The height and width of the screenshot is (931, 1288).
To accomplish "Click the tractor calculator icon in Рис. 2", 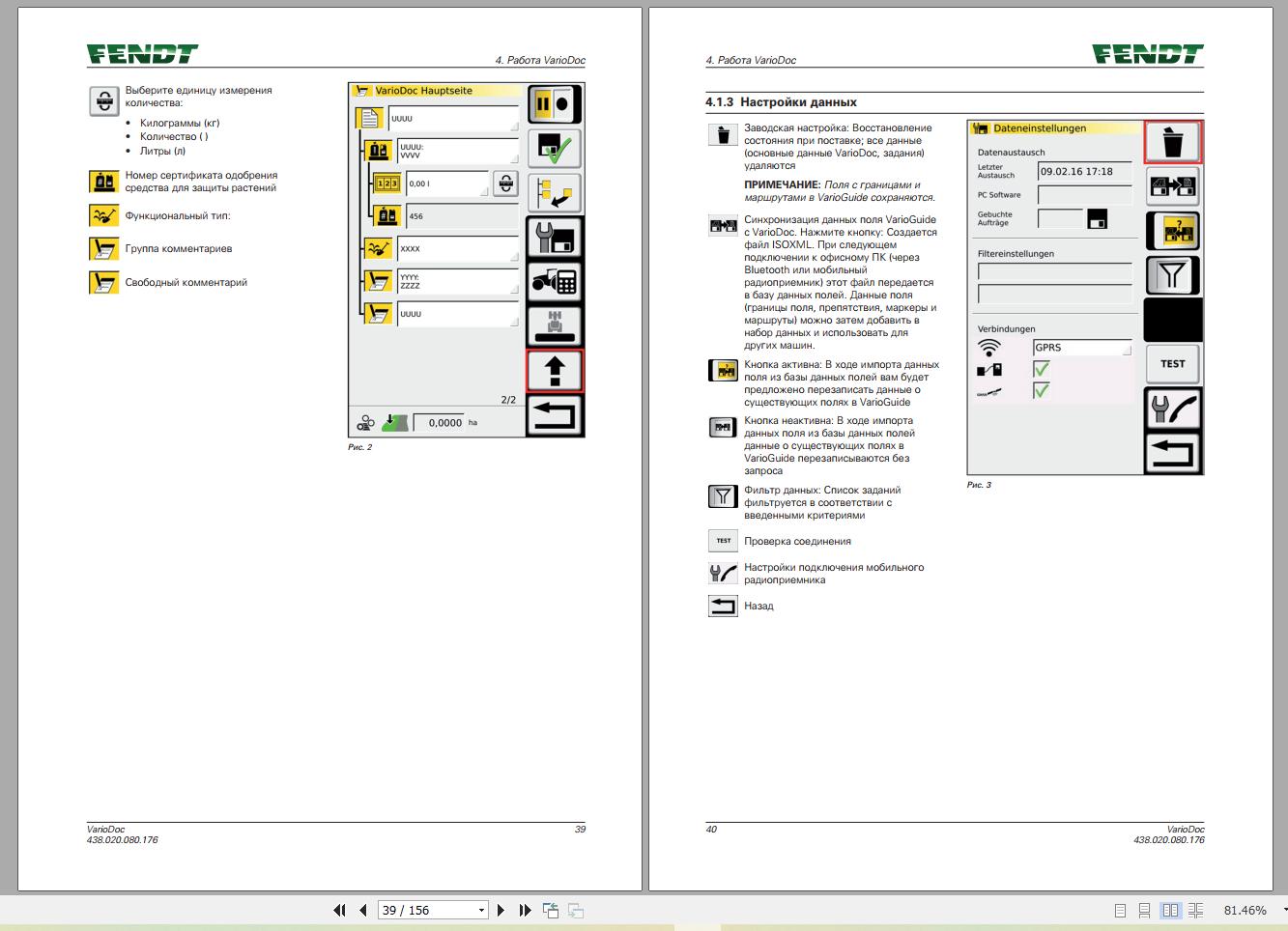I will click(555, 282).
